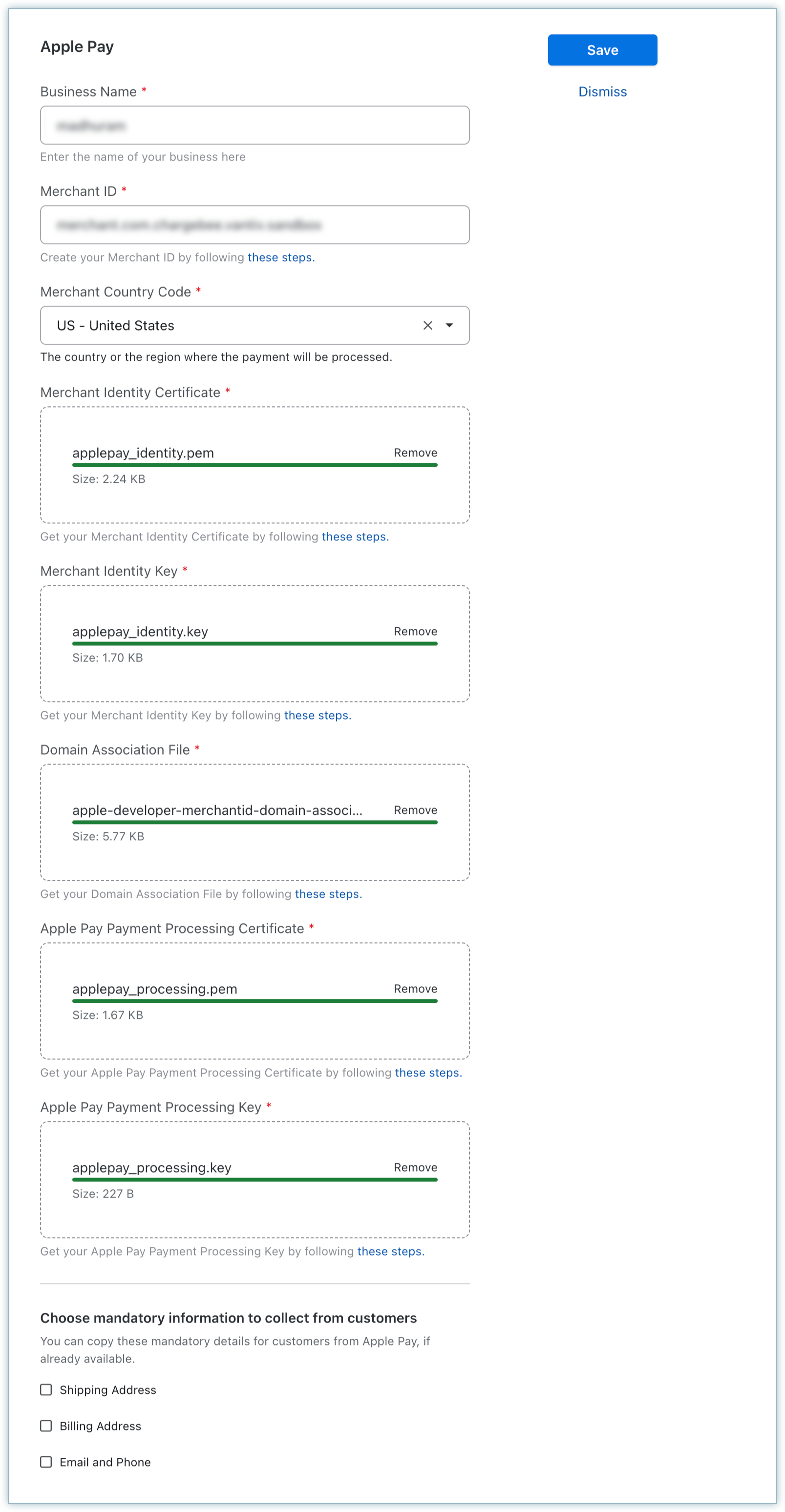Remove applepay_processing.pem file
785x1512 pixels.
tap(415, 989)
